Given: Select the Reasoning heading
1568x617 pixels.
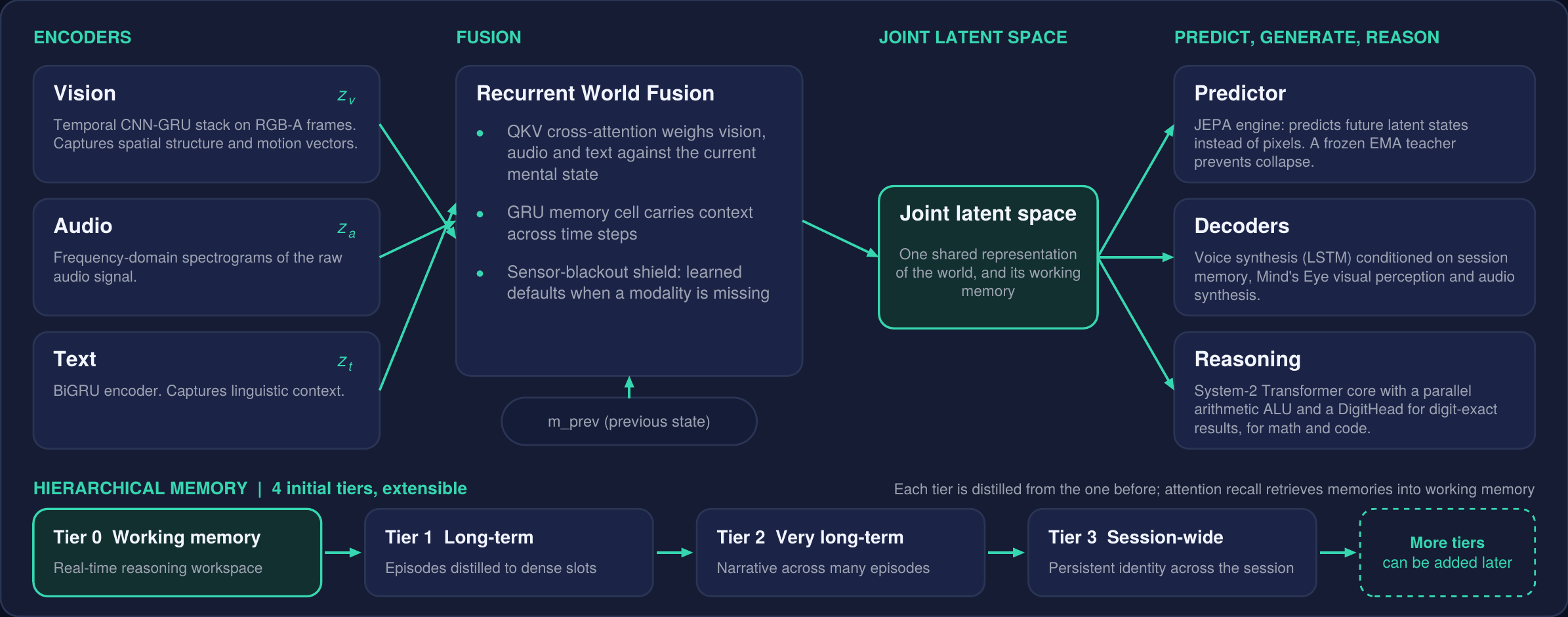Looking at the screenshot, I should [1248, 359].
